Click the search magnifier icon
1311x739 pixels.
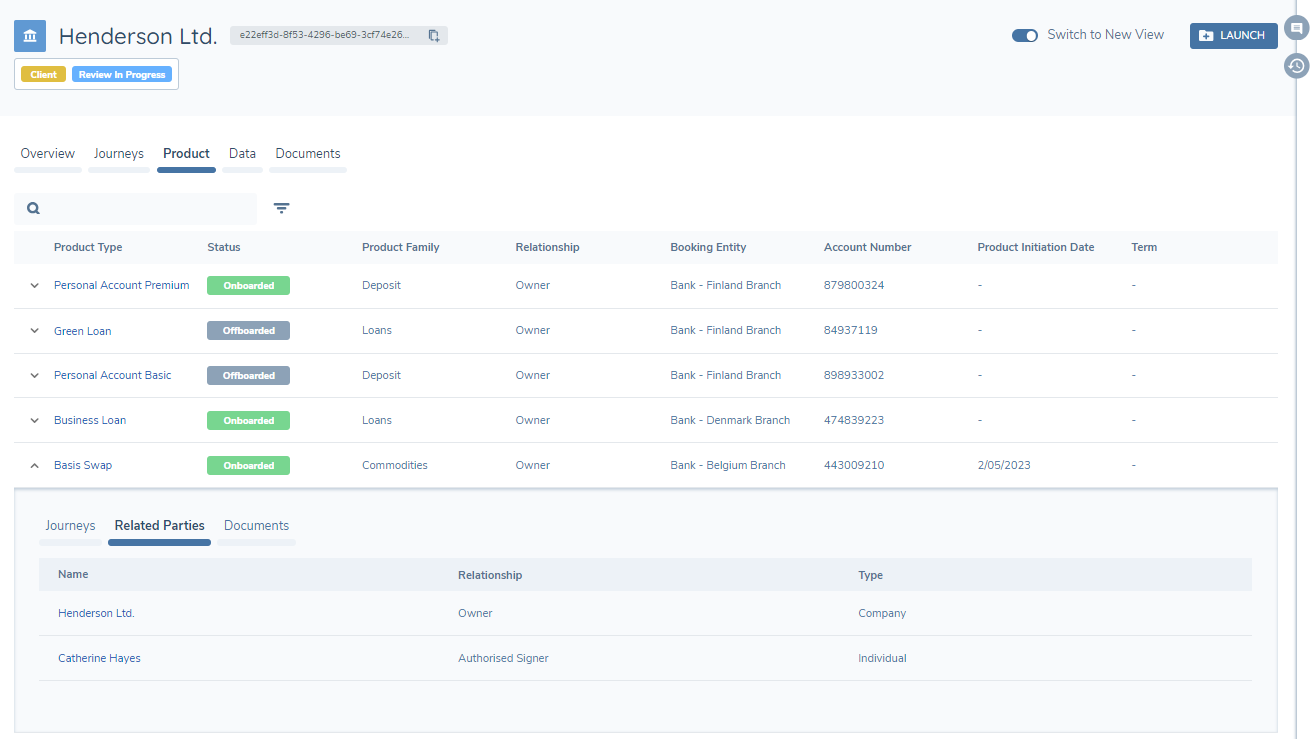coord(33,208)
